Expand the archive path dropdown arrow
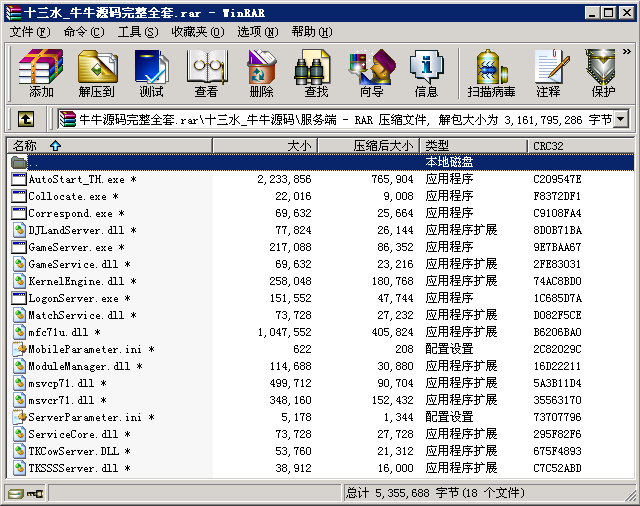Image resolution: width=640 pixels, height=506 pixels. 621,120
